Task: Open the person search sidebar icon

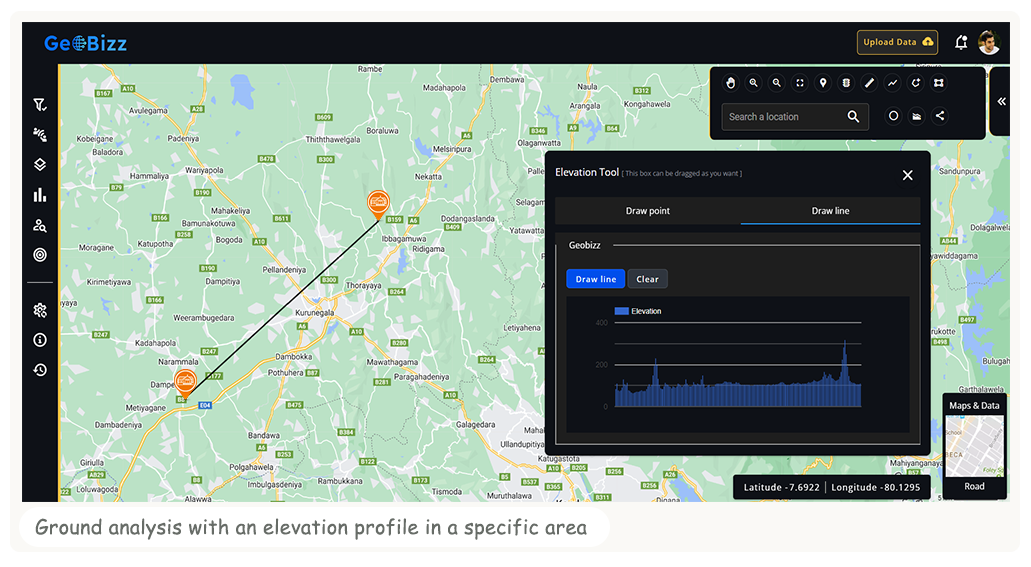Action: (x=40, y=226)
